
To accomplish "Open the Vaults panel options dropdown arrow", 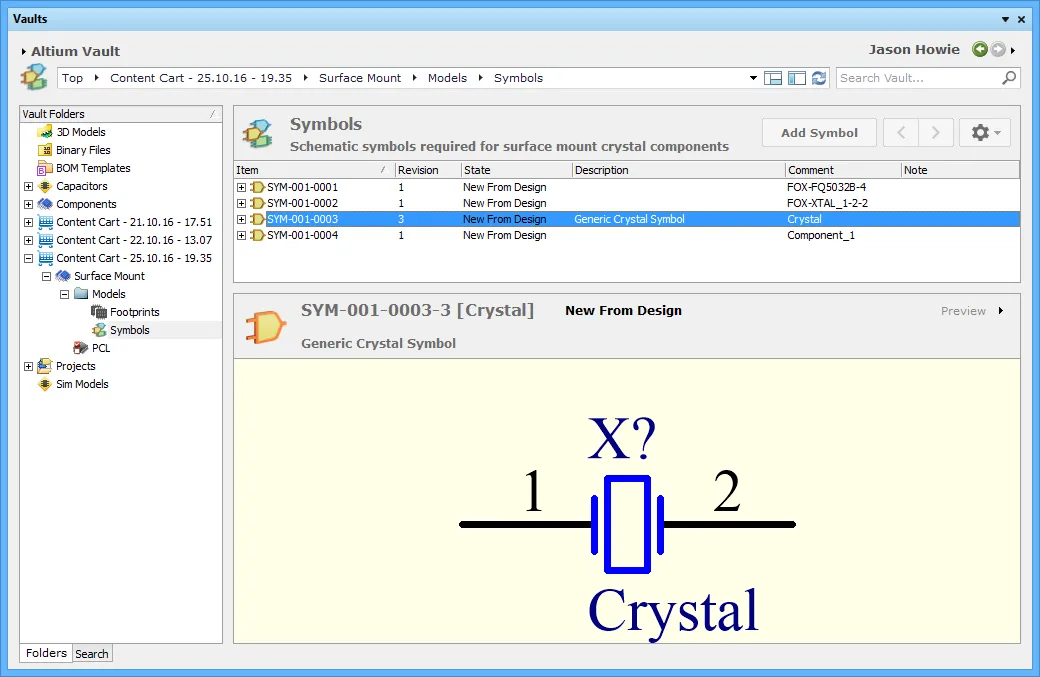I will point(1006,19).
